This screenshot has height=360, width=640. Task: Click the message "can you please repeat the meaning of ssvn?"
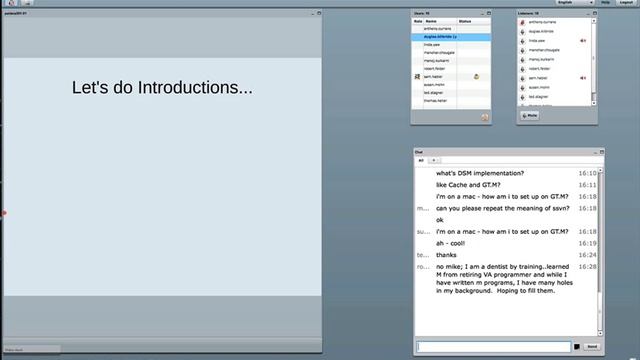tap(502, 208)
